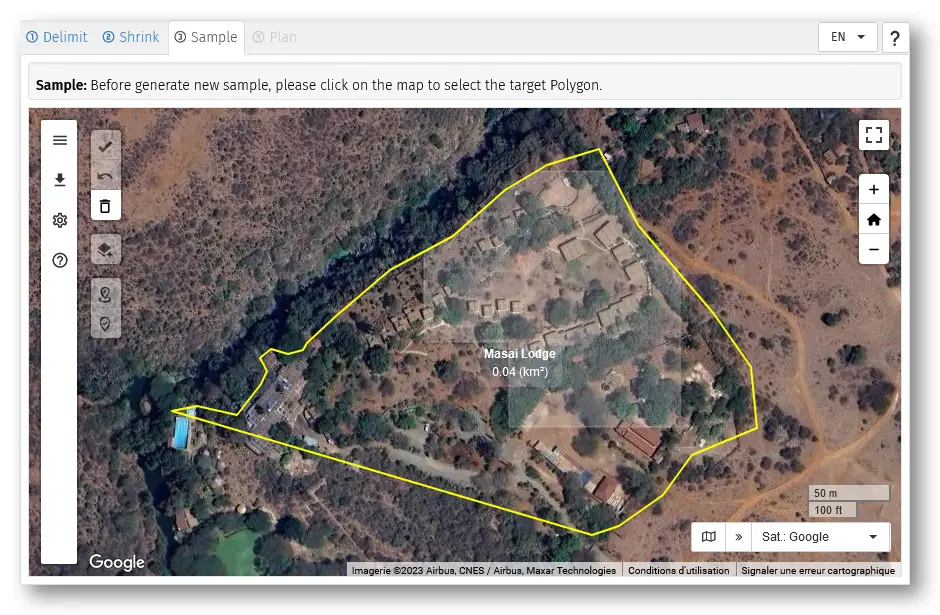Click the checkmark confirm icon
This screenshot has width=940, height=615.
[105, 146]
